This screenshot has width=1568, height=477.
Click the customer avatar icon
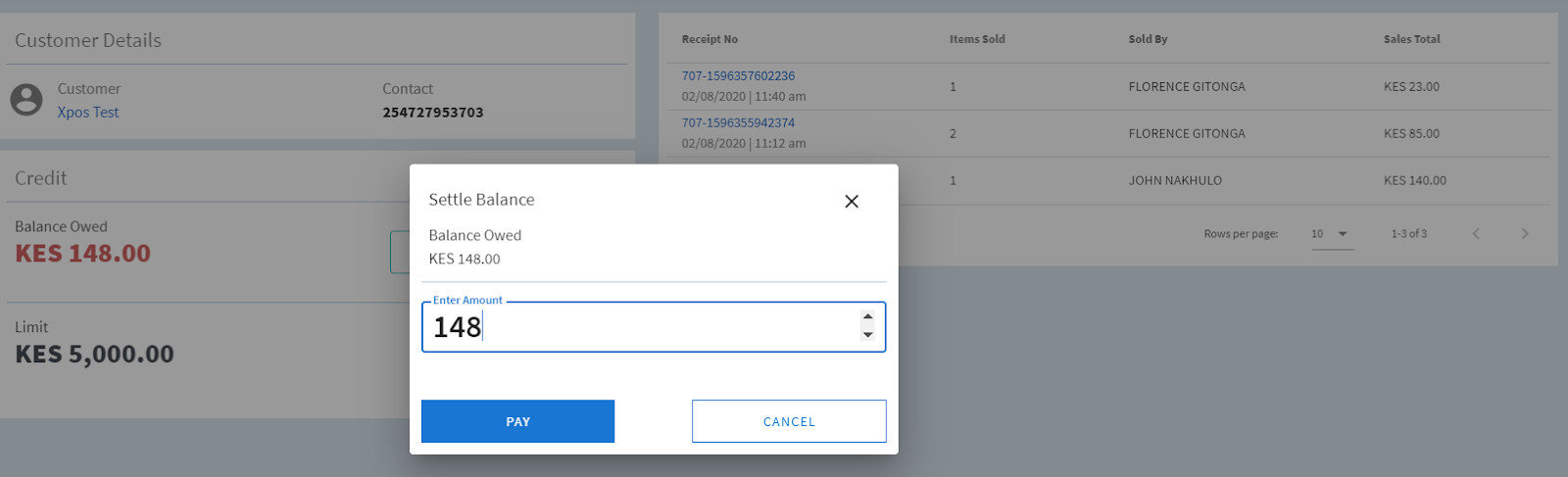click(x=26, y=99)
